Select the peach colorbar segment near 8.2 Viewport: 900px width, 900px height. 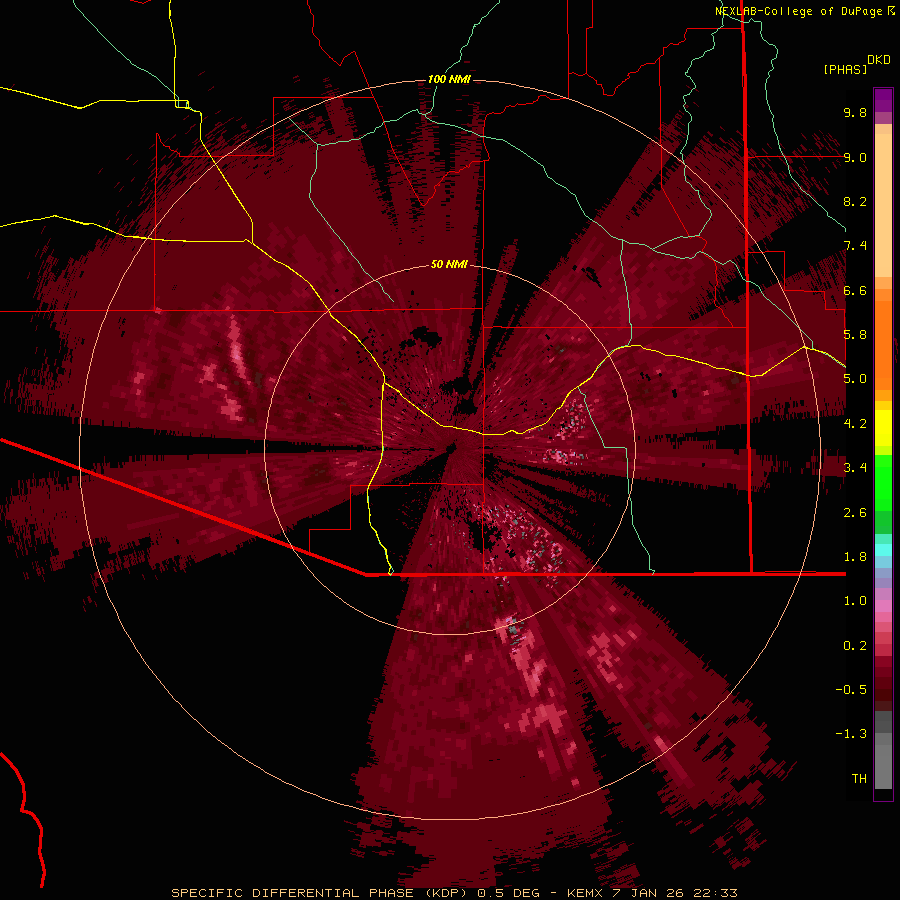883,205
